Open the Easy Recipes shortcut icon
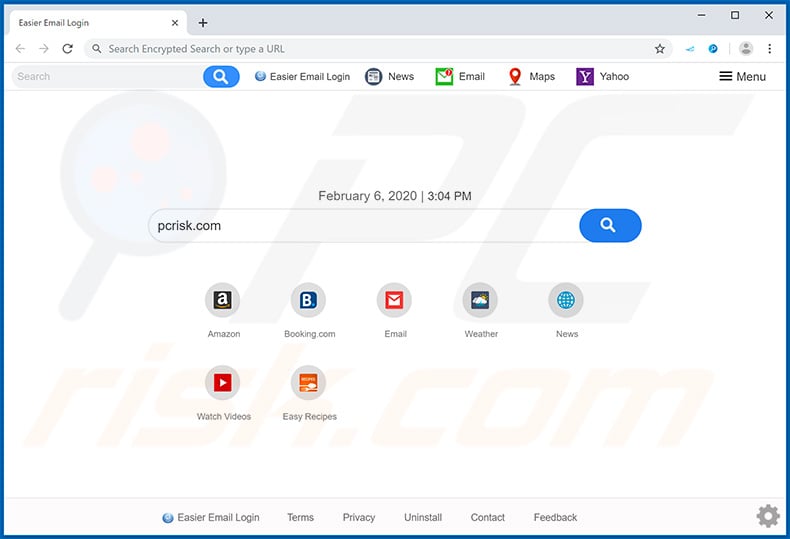This screenshot has width=790, height=539. [x=308, y=383]
